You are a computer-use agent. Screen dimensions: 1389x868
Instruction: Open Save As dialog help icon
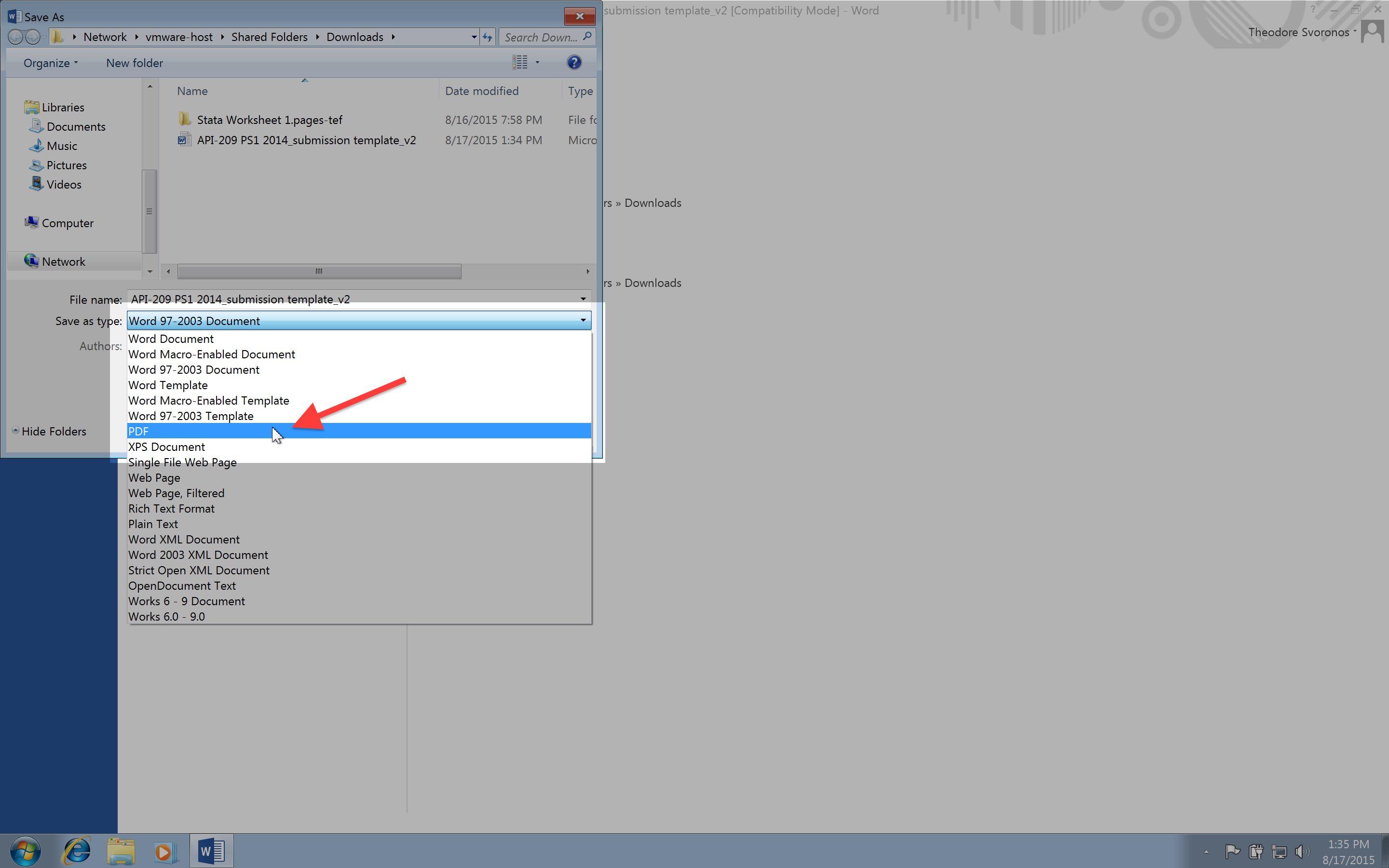574,63
